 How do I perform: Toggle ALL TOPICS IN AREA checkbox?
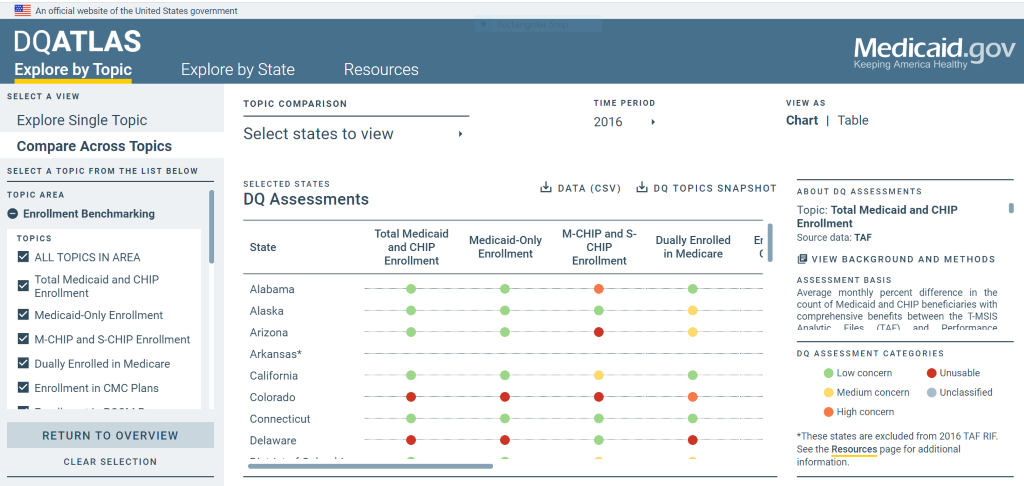pos(24,257)
